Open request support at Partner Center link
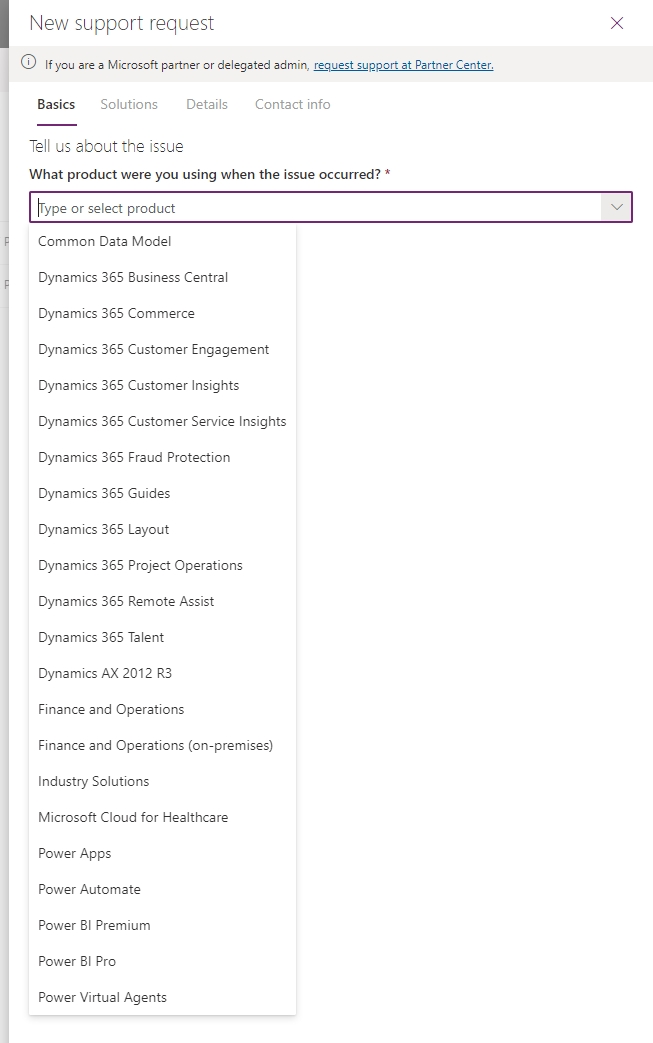The width and height of the screenshot is (653, 1043). pos(403,65)
